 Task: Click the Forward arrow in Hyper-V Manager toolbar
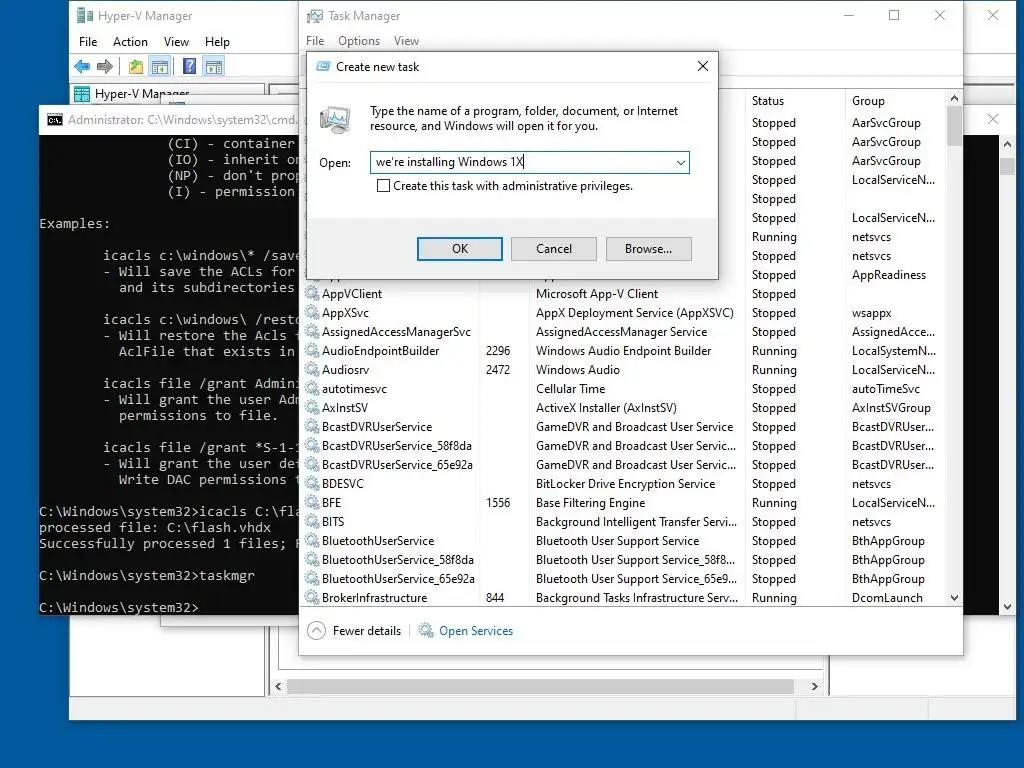click(104, 66)
